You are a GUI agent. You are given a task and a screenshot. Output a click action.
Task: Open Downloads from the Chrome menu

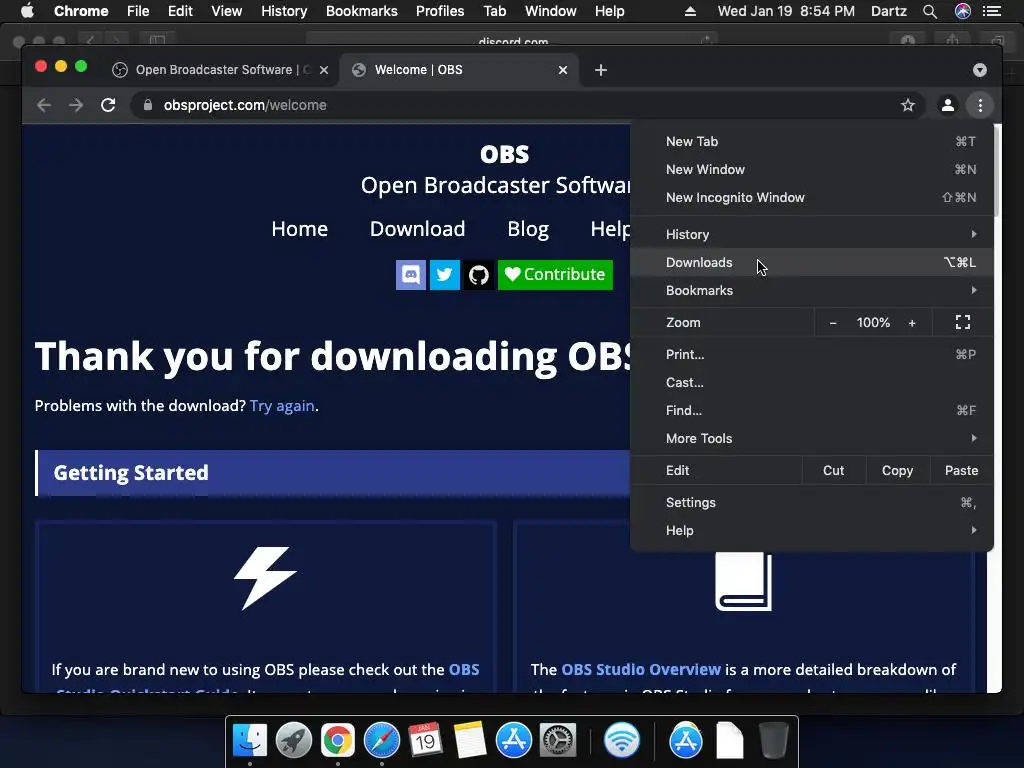812,262
